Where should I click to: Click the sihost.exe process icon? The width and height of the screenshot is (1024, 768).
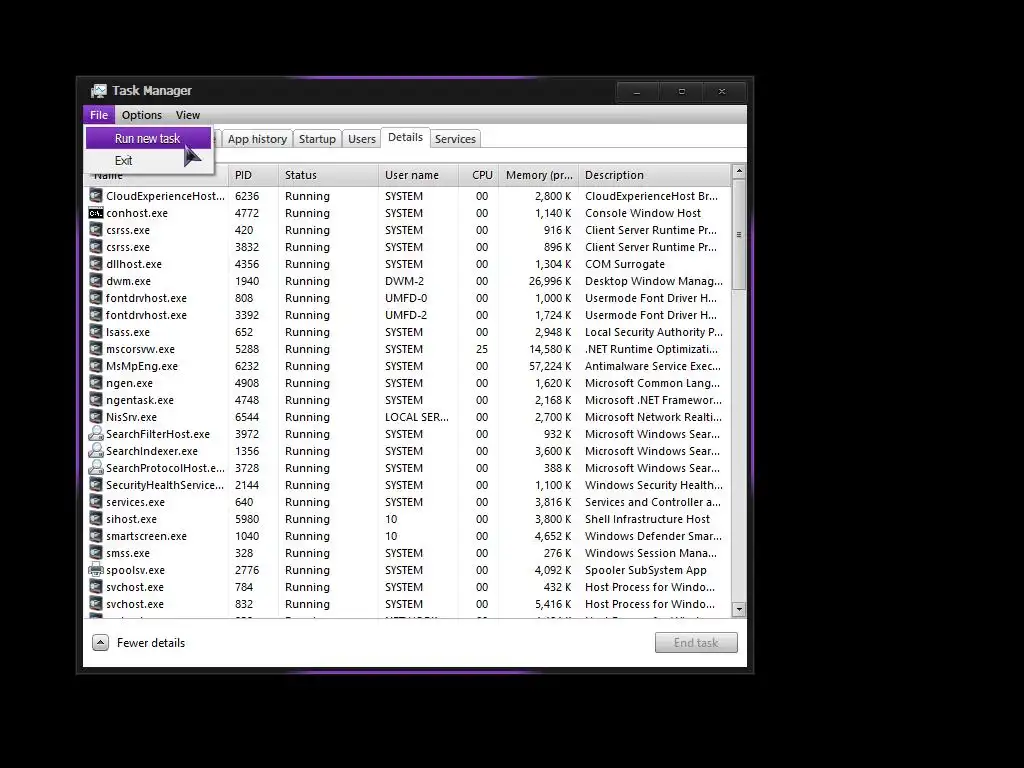[x=96, y=519]
